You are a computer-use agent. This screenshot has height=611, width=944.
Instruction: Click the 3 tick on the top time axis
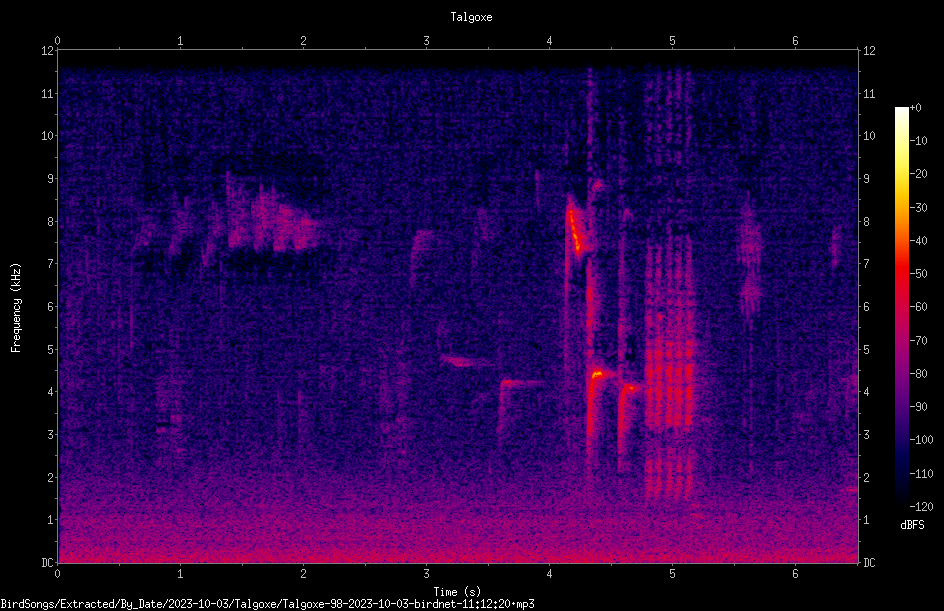426,41
